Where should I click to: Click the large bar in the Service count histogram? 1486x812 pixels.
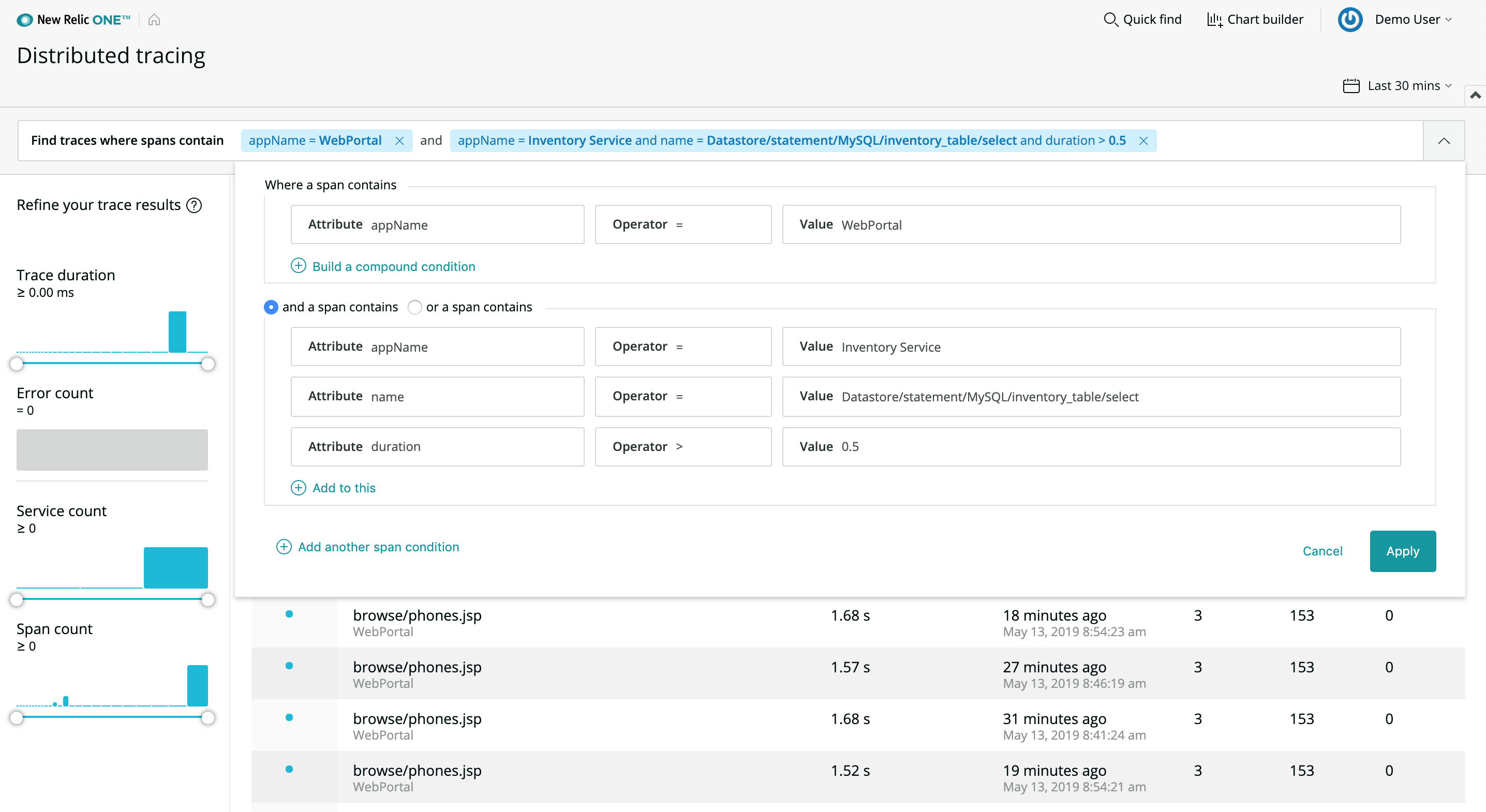[x=175, y=567]
